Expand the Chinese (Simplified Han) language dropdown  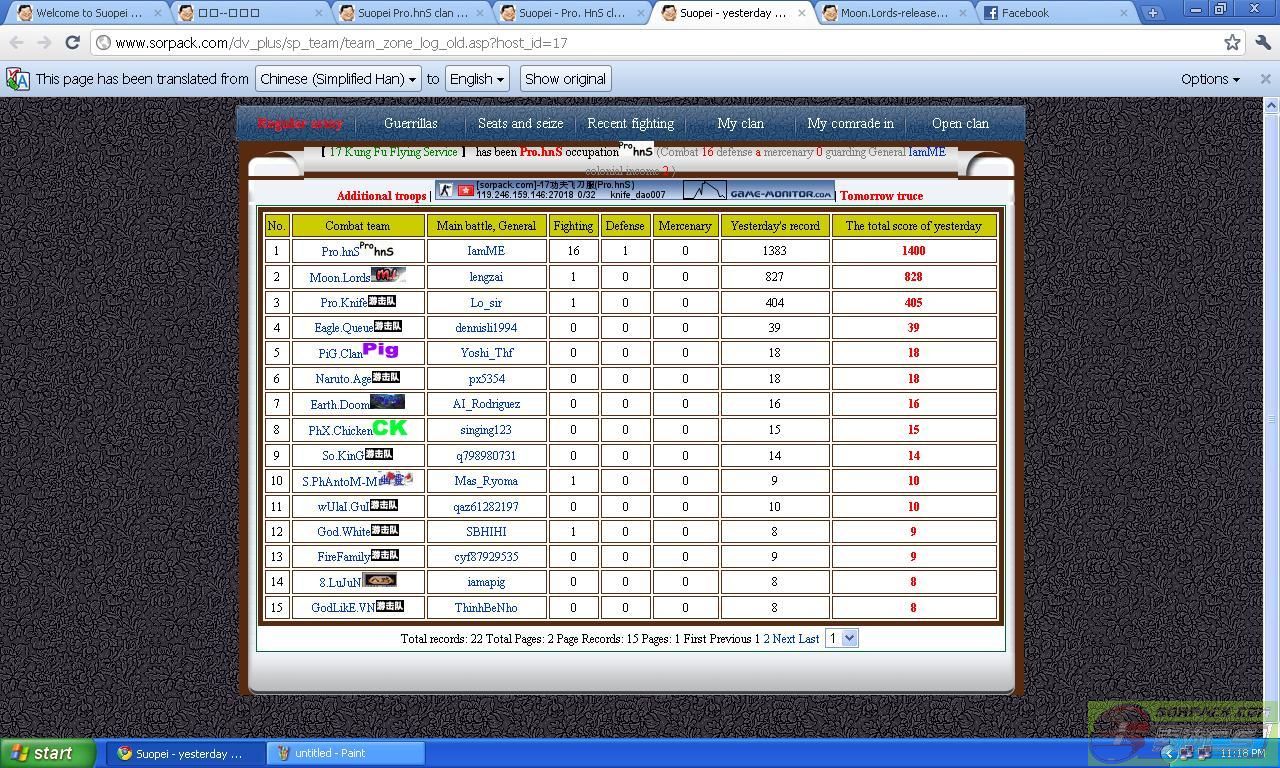point(337,79)
